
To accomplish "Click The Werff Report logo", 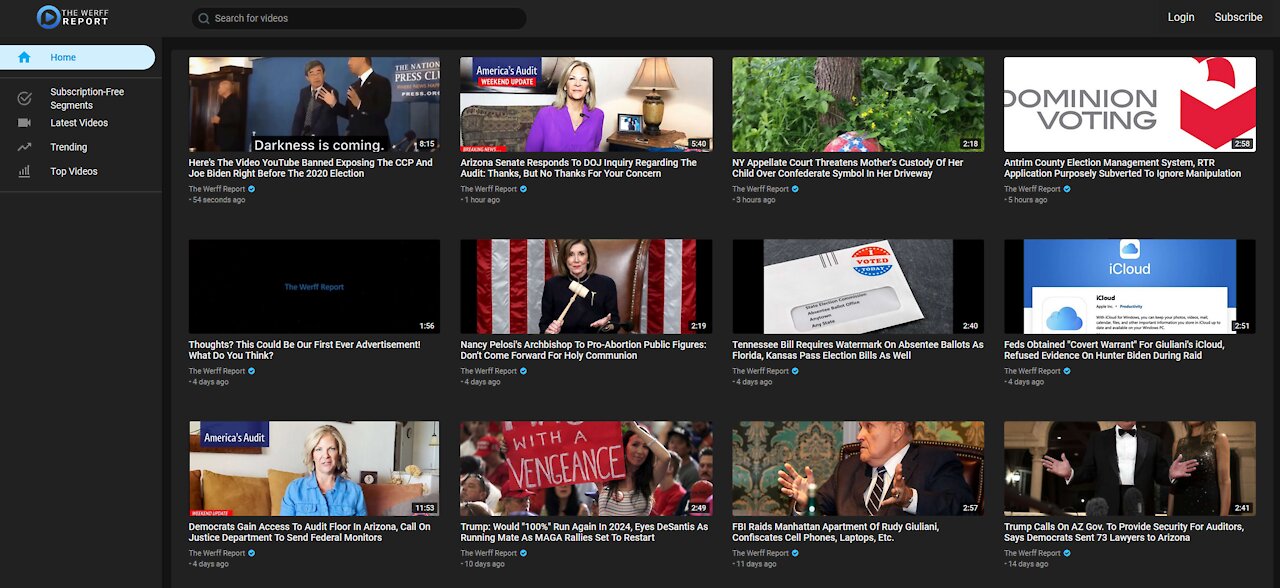I will 72,17.
